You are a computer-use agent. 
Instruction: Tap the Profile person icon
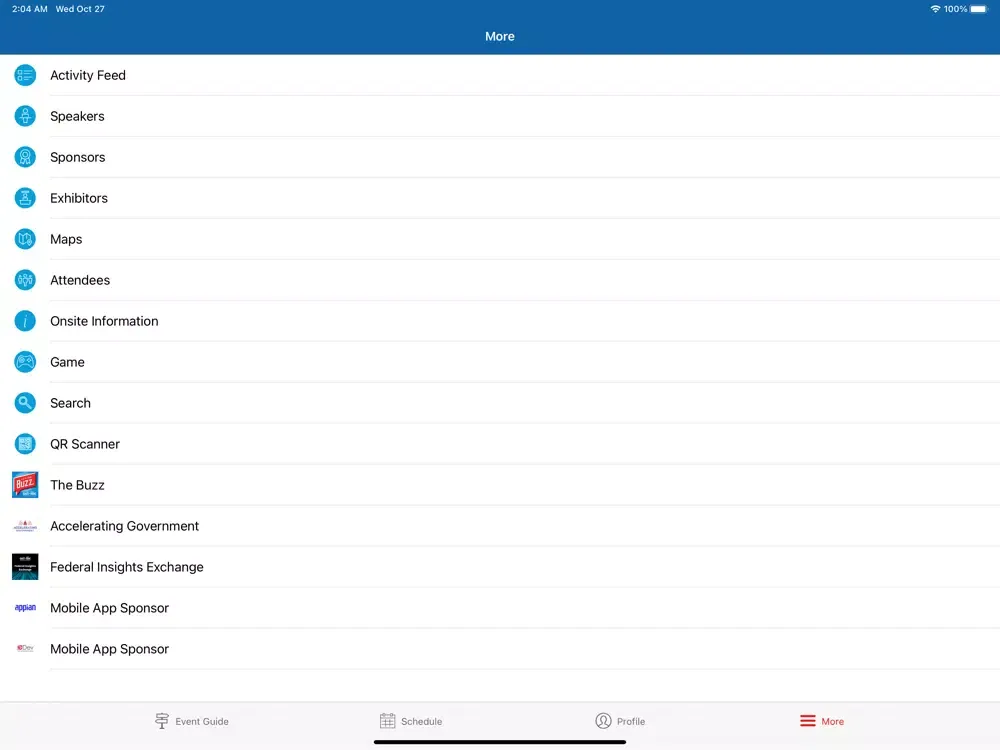pyautogui.click(x=603, y=721)
